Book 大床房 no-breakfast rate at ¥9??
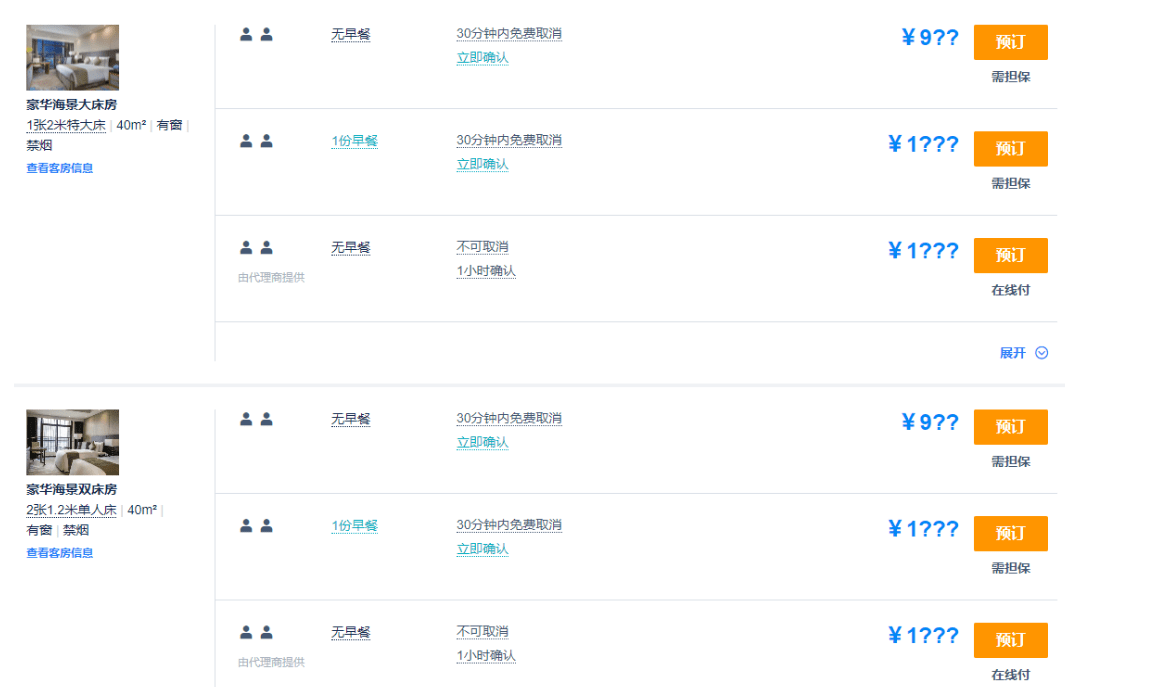1158x687 pixels. pyautogui.click(x=1010, y=42)
